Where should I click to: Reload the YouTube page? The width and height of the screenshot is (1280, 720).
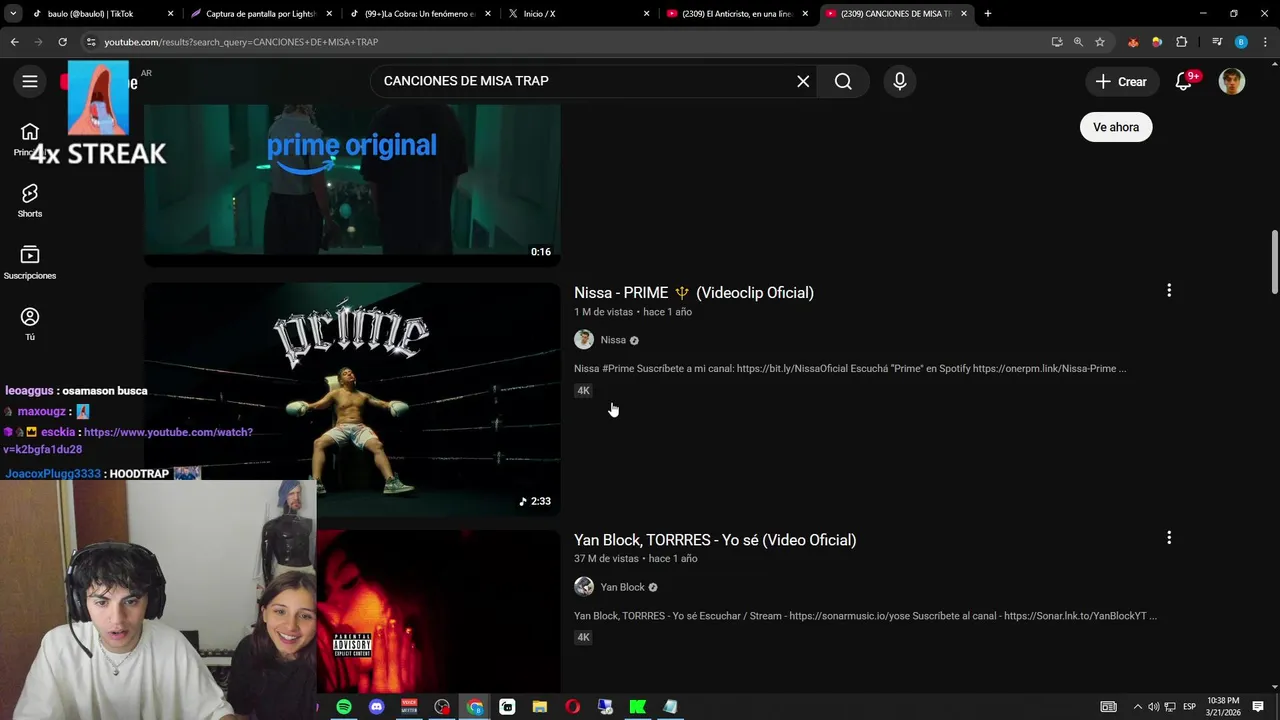coord(62,42)
